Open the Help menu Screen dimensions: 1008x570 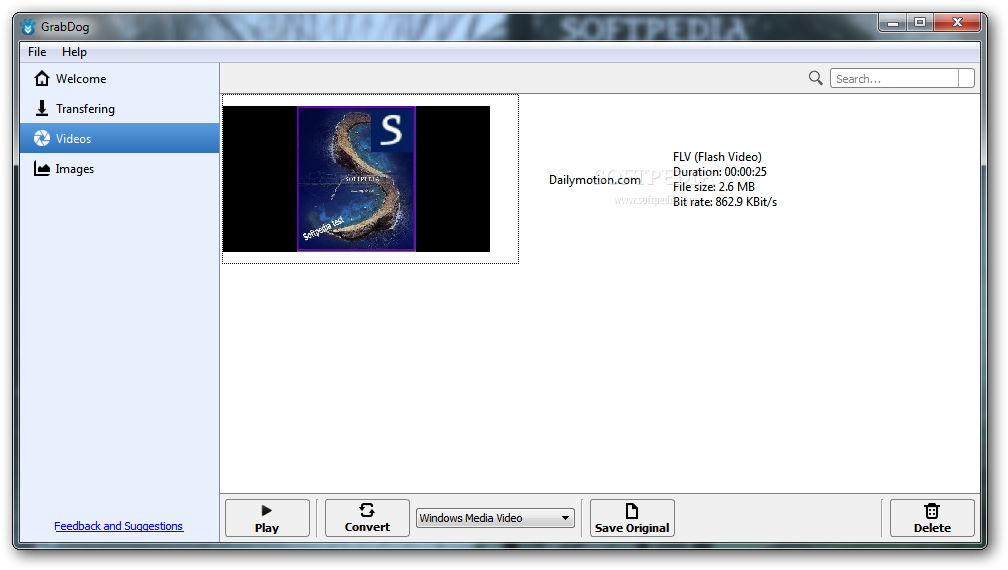tap(74, 52)
